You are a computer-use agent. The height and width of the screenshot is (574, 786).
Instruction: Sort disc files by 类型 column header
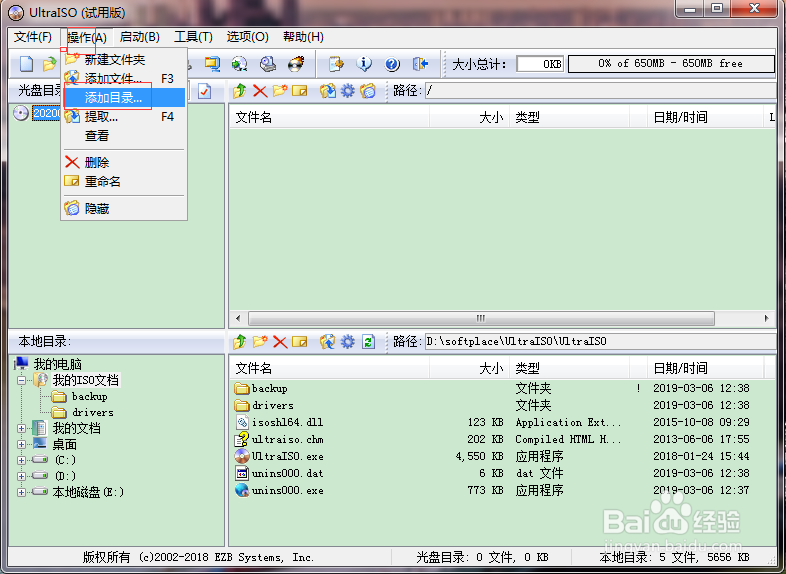point(569,117)
